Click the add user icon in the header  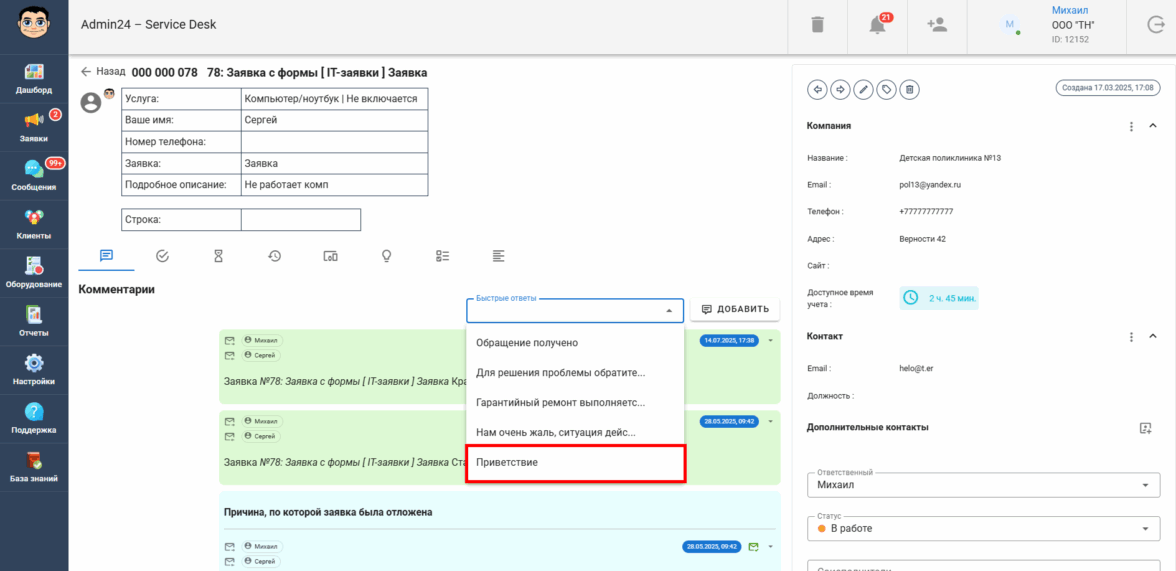point(937,25)
